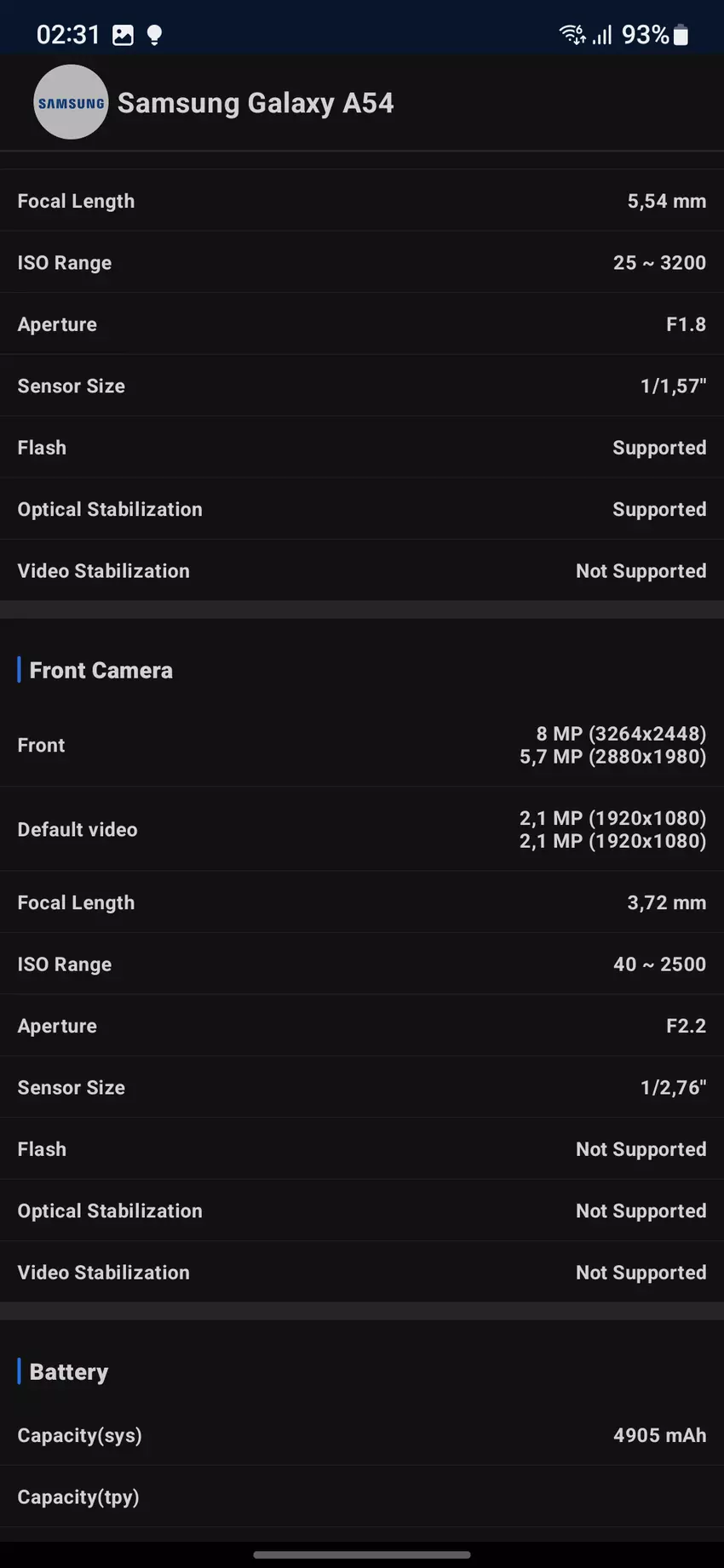Tap the Battery section header
724x1568 pixels.
[68, 1372]
